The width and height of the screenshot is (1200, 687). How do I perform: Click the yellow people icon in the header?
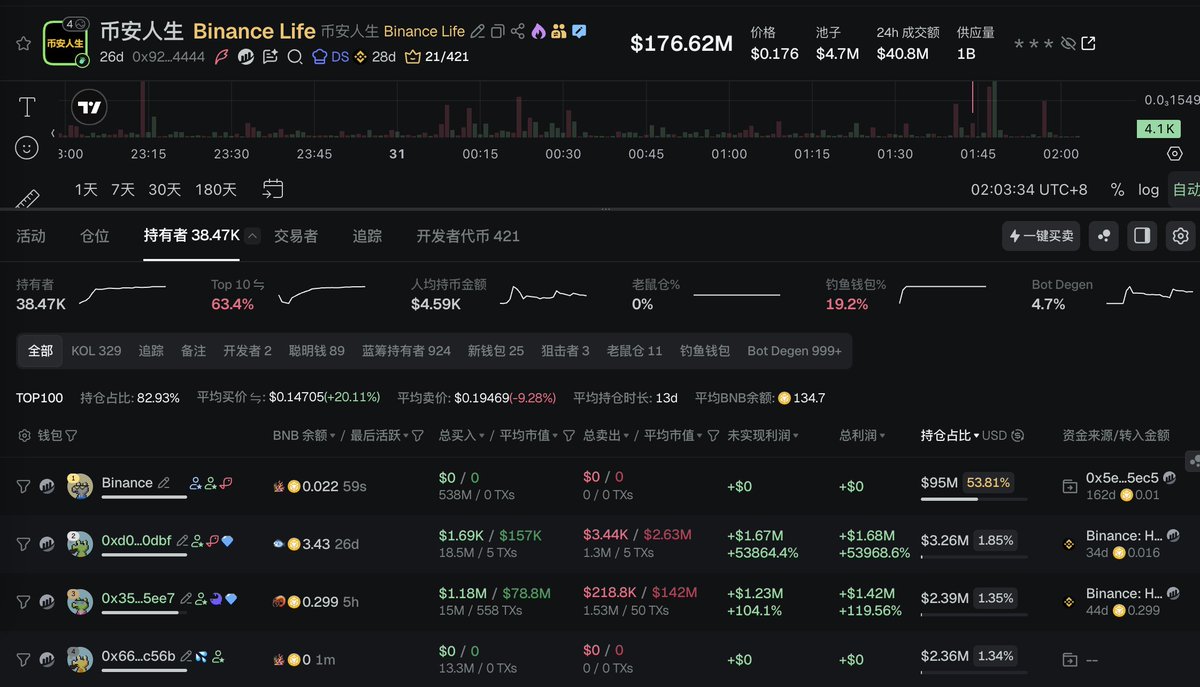[558, 32]
